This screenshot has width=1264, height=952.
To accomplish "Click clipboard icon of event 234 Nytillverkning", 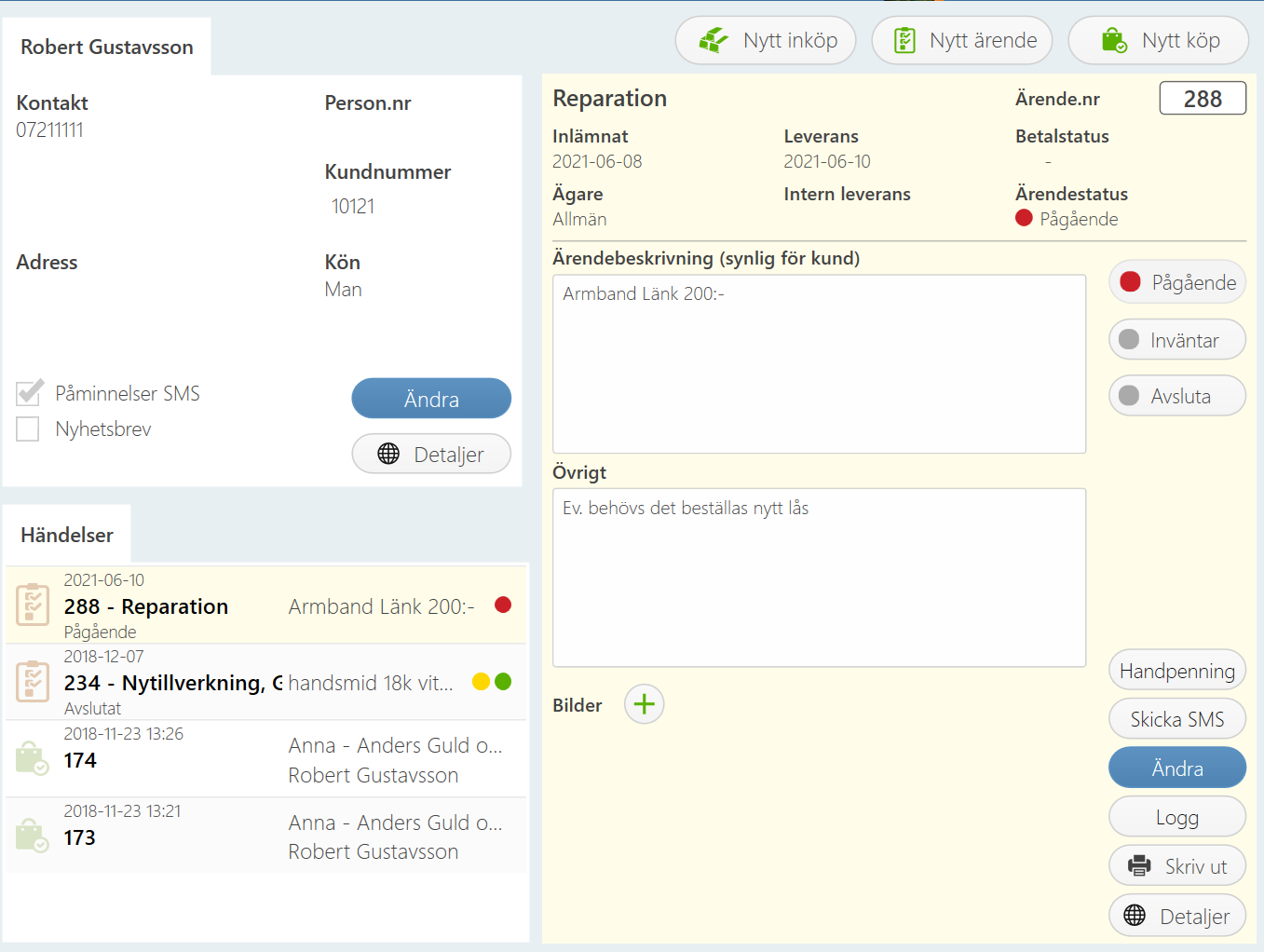I will coord(33,681).
